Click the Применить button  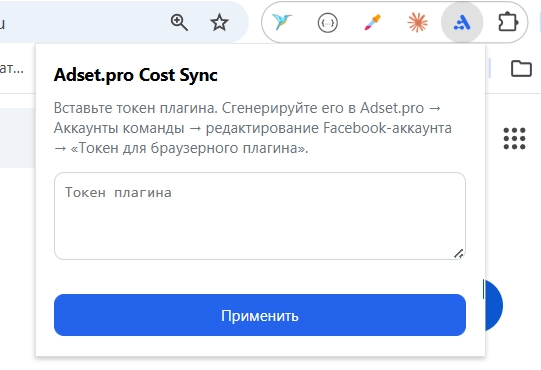260,315
